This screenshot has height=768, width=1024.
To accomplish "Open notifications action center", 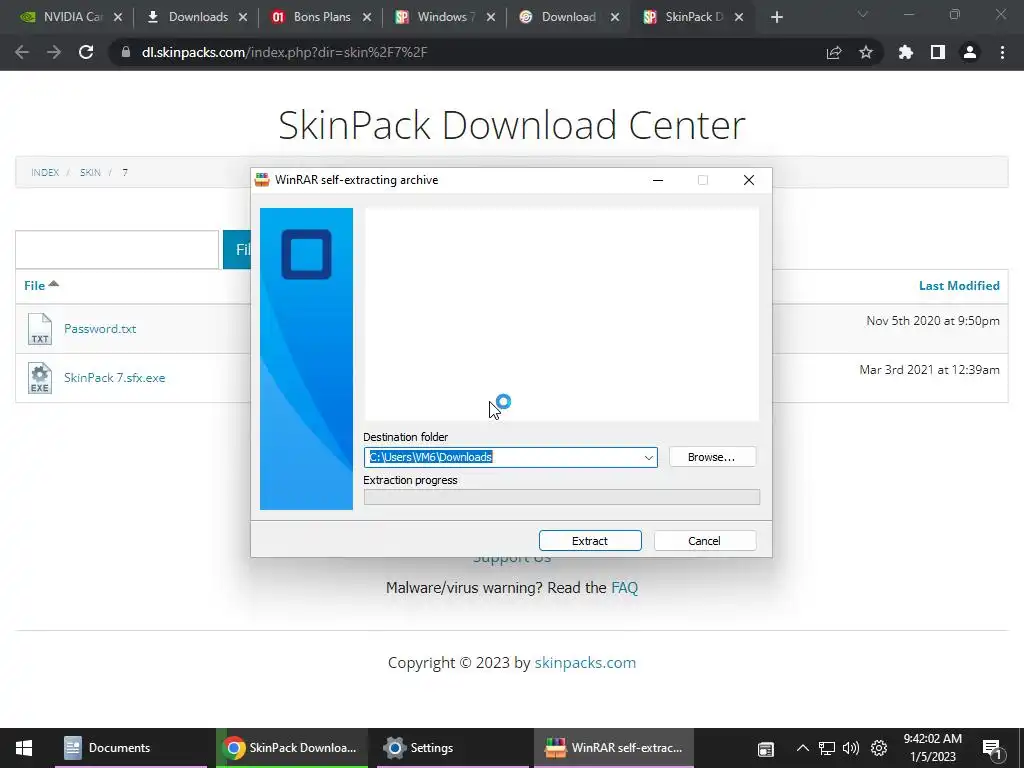I will pyautogui.click(x=993, y=749).
